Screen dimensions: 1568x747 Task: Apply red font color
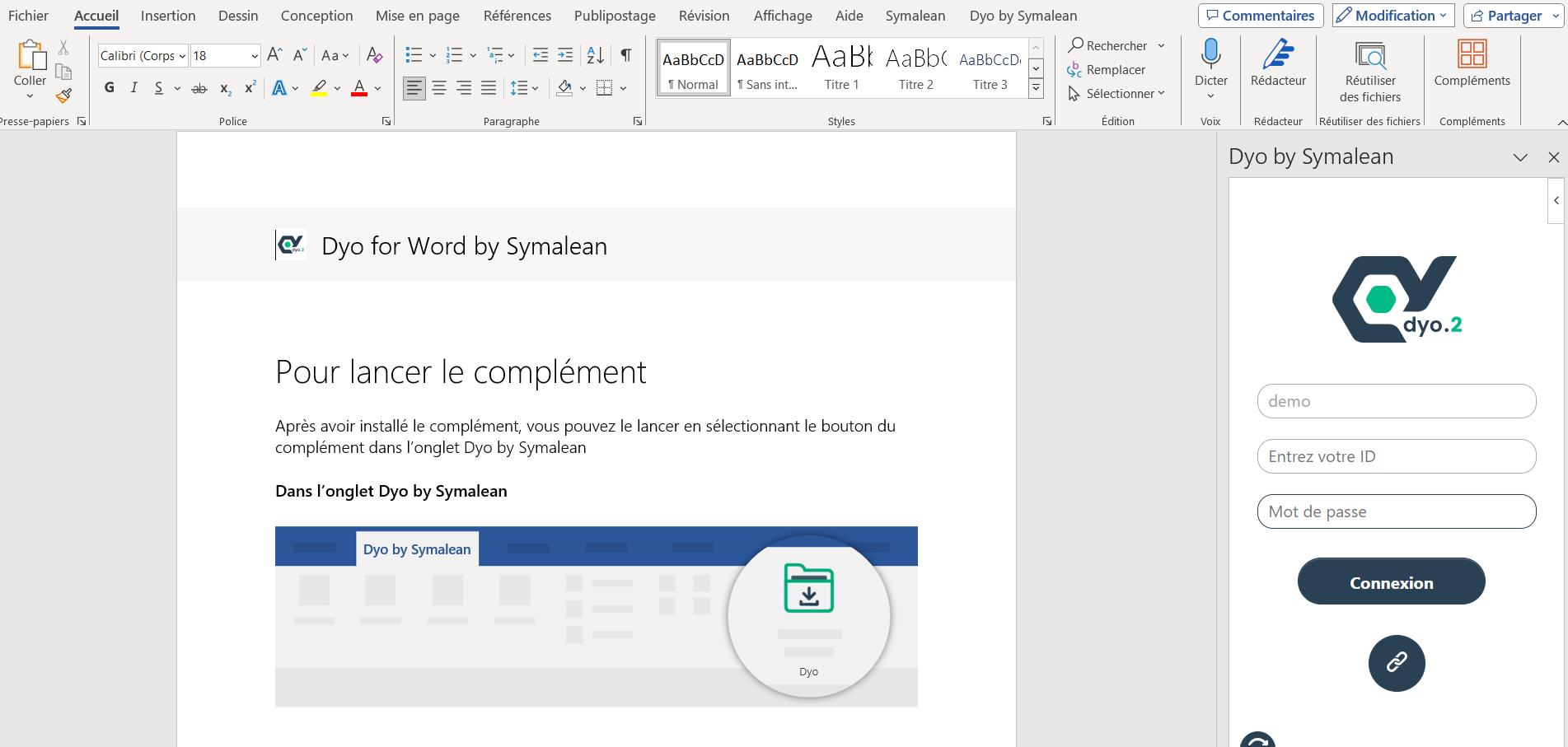click(x=359, y=87)
